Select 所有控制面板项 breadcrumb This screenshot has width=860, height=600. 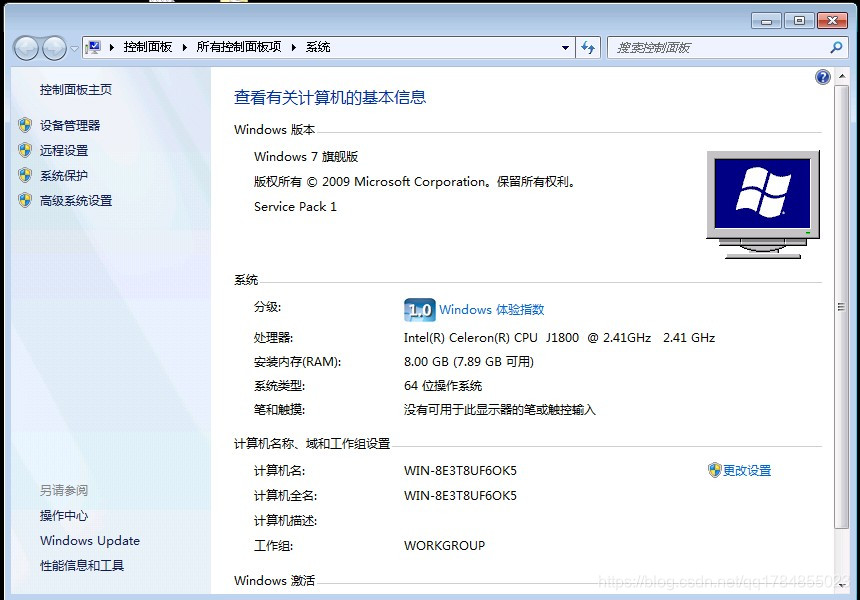(x=239, y=47)
